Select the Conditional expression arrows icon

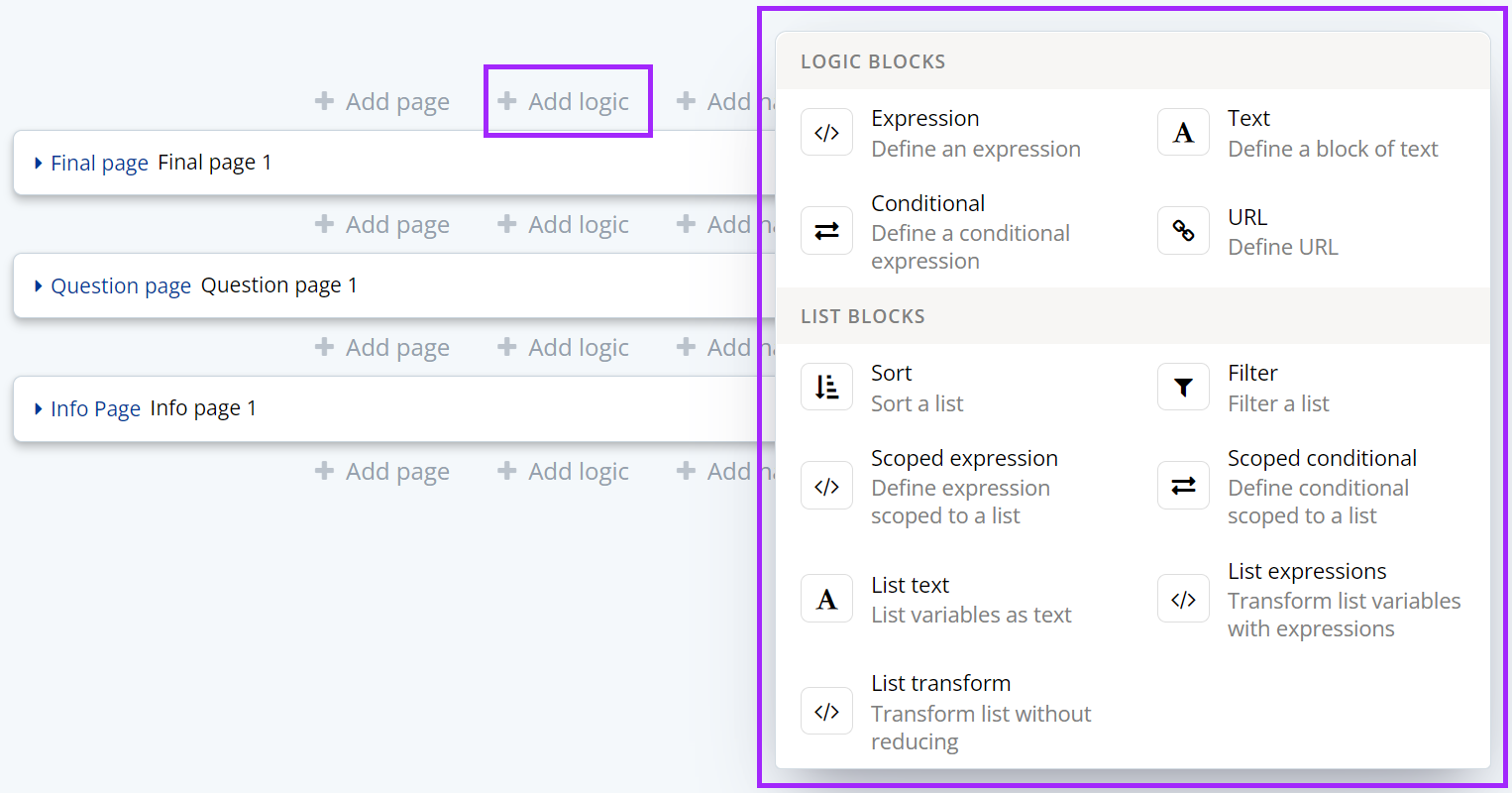click(x=826, y=230)
